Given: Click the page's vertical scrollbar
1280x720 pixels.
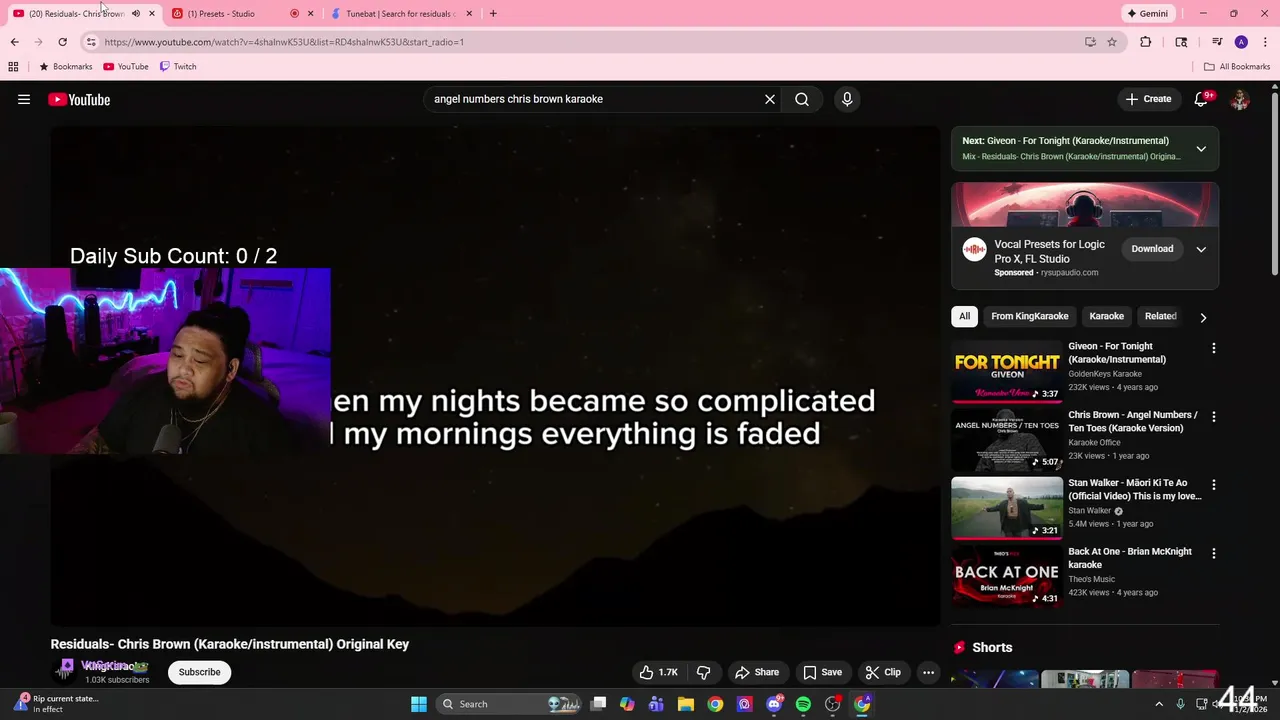Looking at the screenshot, I should click(x=1275, y=185).
